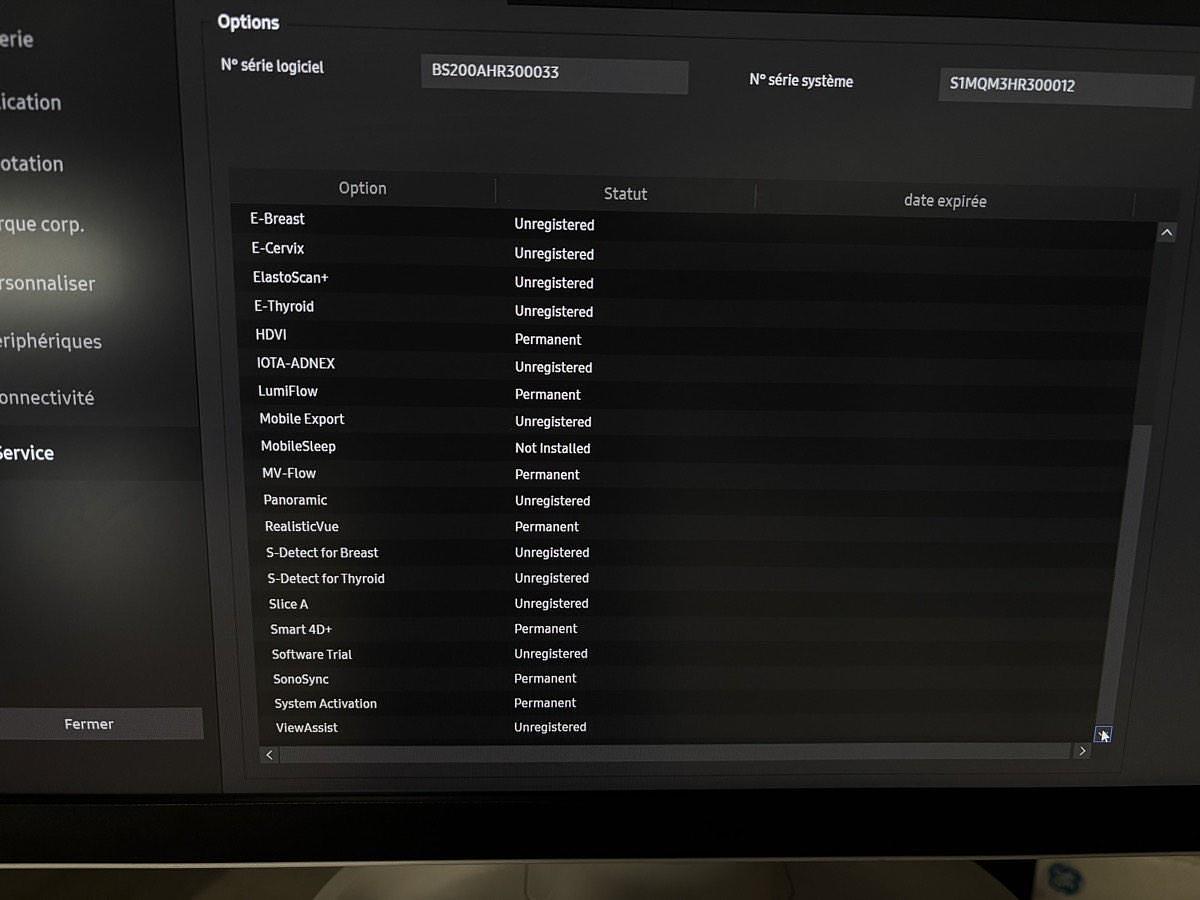Image resolution: width=1200 pixels, height=900 pixels.
Task: Click the horizontal scrollbar track
Action: coord(674,753)
